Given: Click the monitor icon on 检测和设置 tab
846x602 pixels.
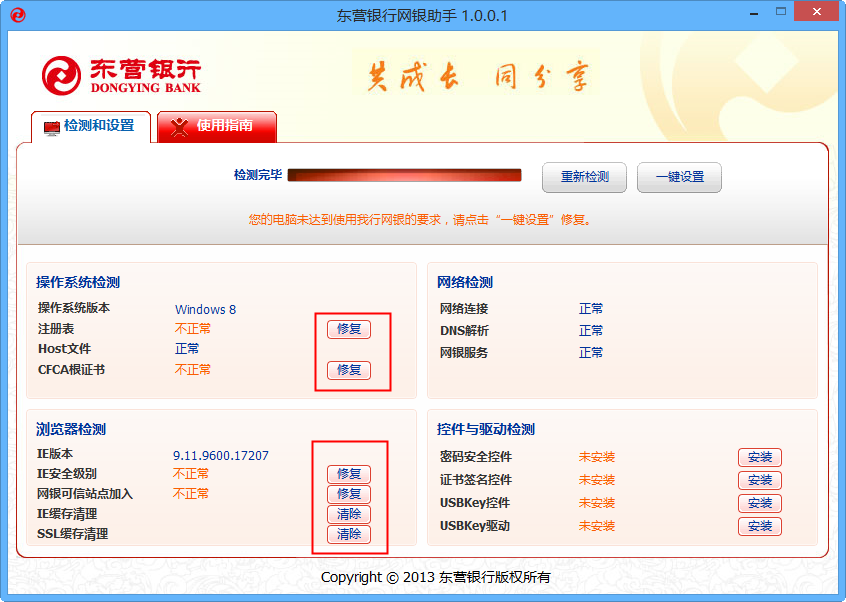Looking at the screenshot, I should tap(52, 128).
